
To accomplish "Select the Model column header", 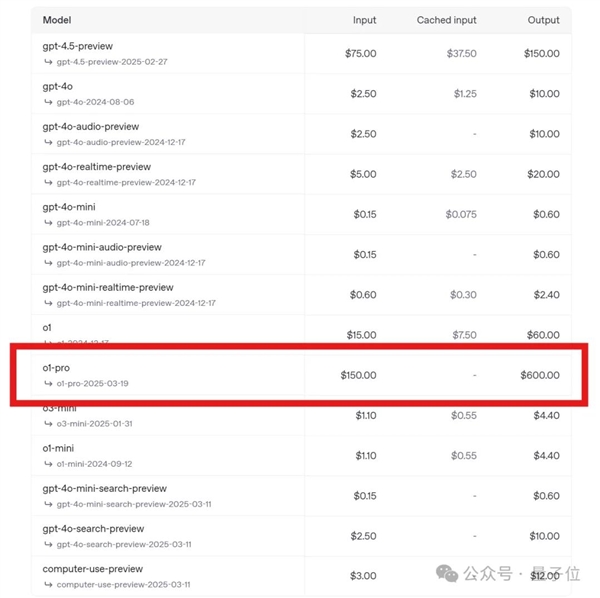I will 57,20.
